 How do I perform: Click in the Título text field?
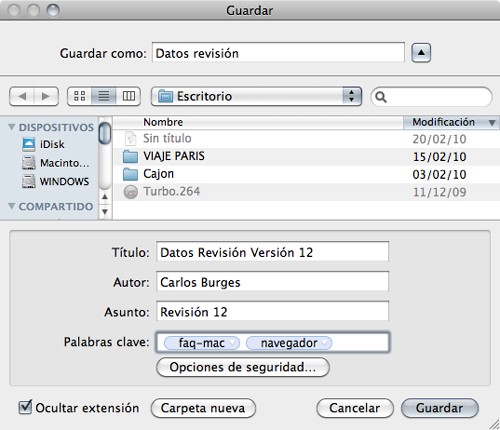click(272, 252)
